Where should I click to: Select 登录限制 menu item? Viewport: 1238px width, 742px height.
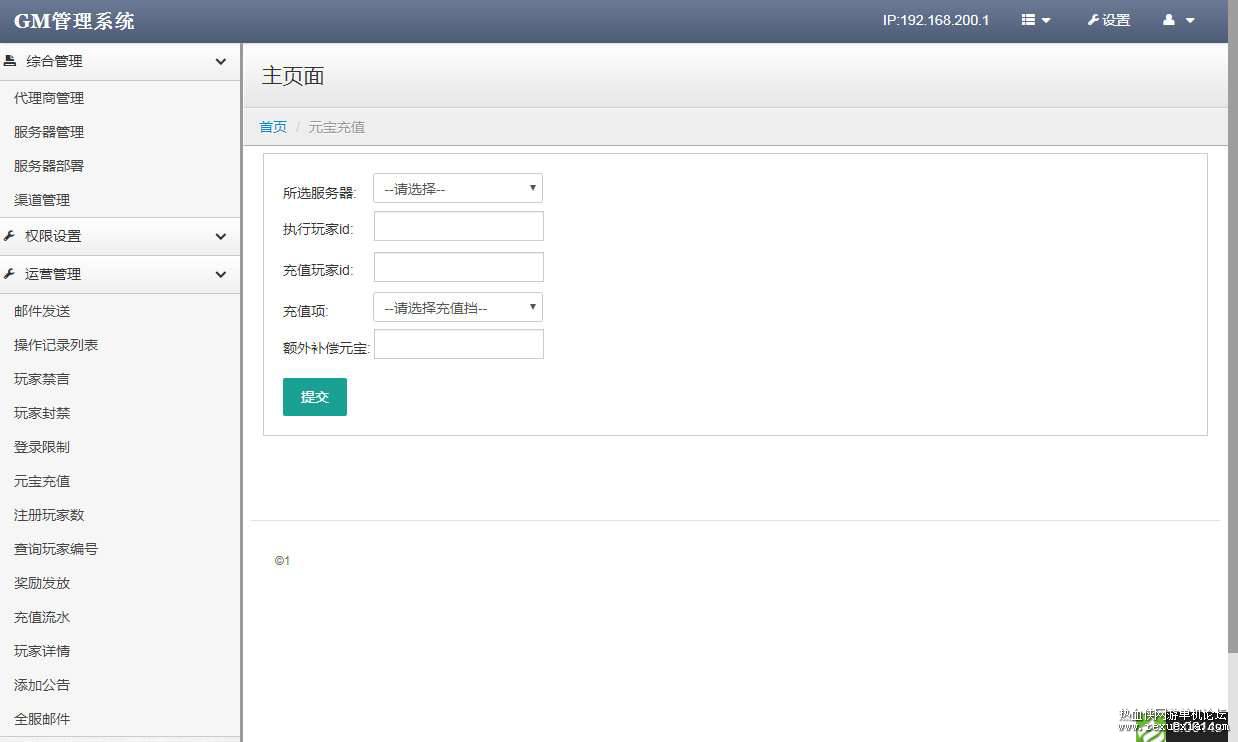[x=42, y=447]
